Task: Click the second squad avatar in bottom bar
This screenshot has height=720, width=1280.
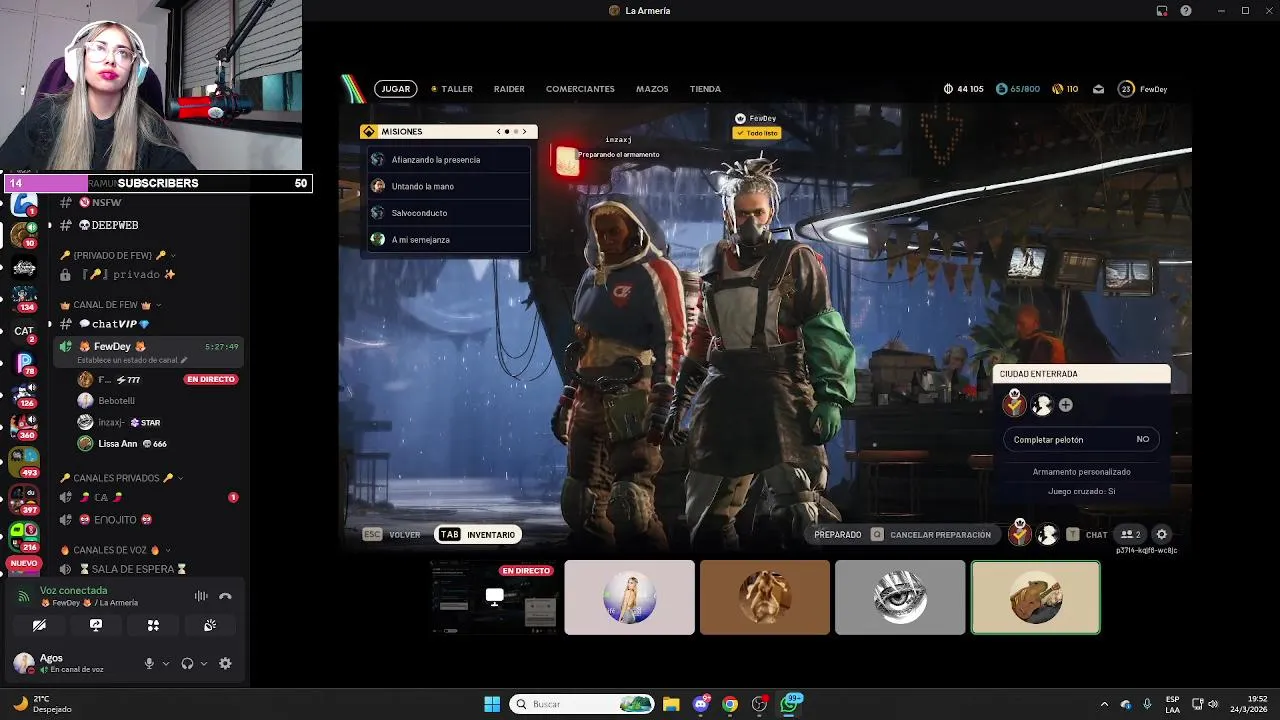Action: [1047, 535]
